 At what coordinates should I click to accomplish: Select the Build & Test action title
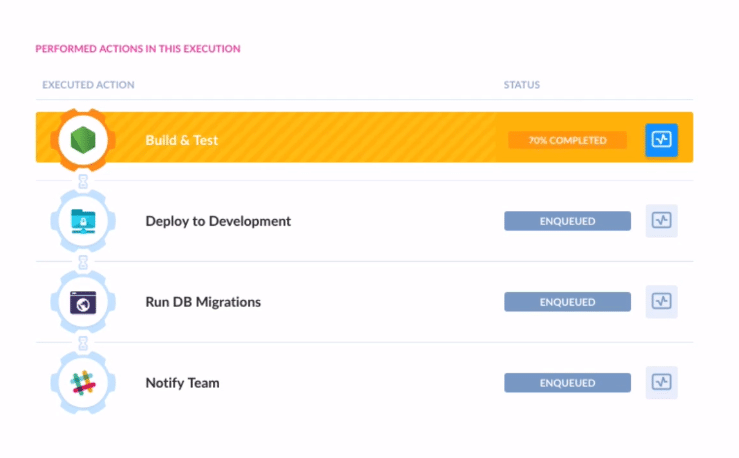pos(181,140)
